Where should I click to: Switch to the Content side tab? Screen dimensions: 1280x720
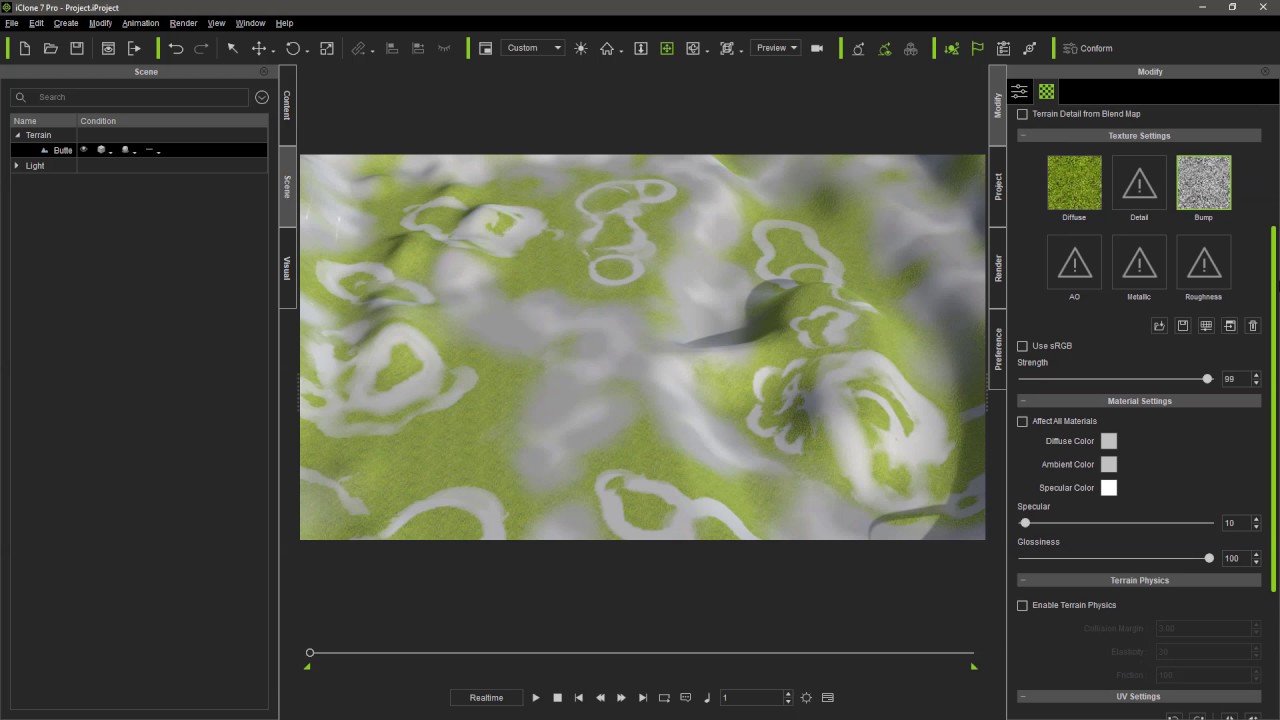pos(287,105)
